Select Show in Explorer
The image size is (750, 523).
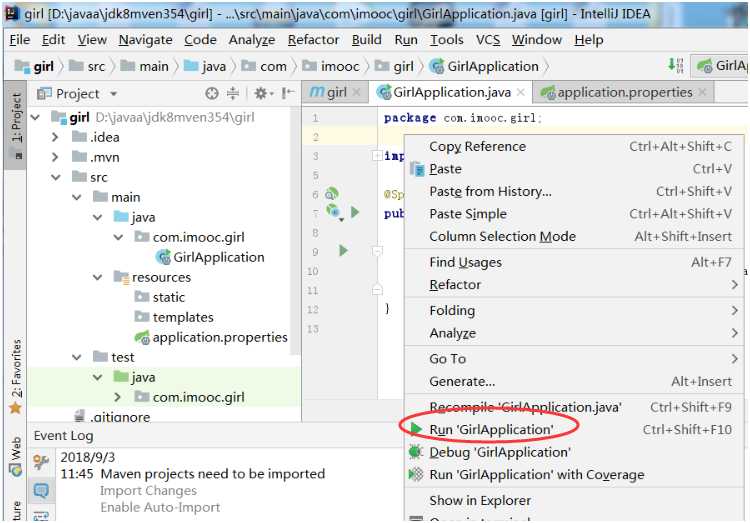coord(574,501)
